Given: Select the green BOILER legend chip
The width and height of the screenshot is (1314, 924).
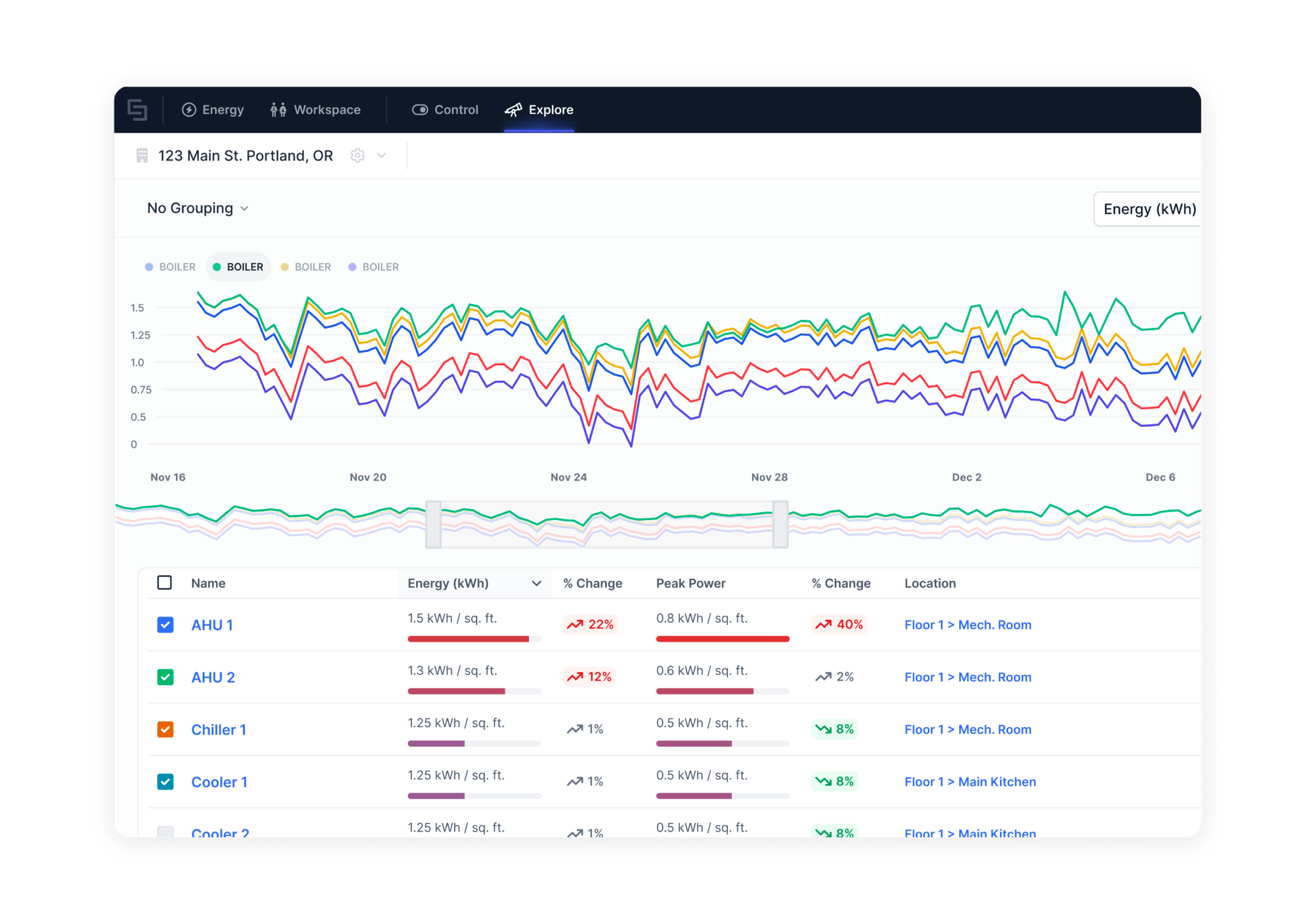Looking at the screenshot, I should (238, 267).
